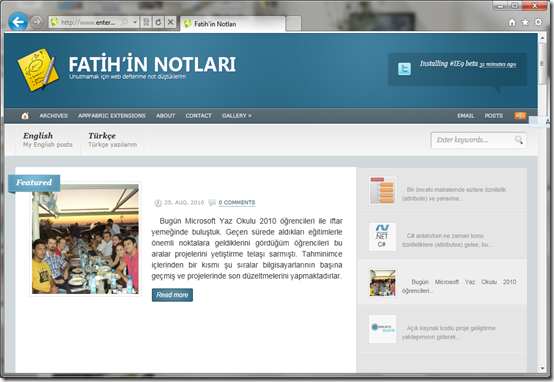Open the ARCHIVES menu item
The width and height of the screenshot is (554, 382).
point(53,116)
